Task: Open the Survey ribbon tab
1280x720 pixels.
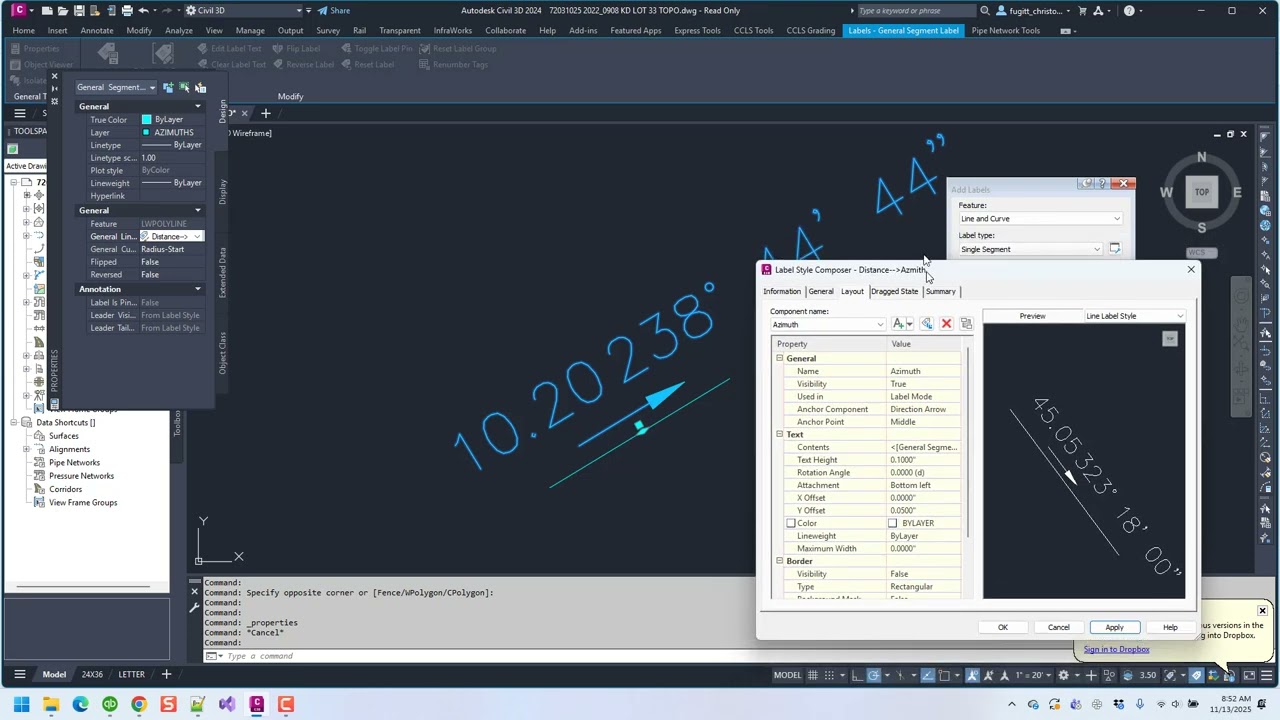Action: pos(328,30)
